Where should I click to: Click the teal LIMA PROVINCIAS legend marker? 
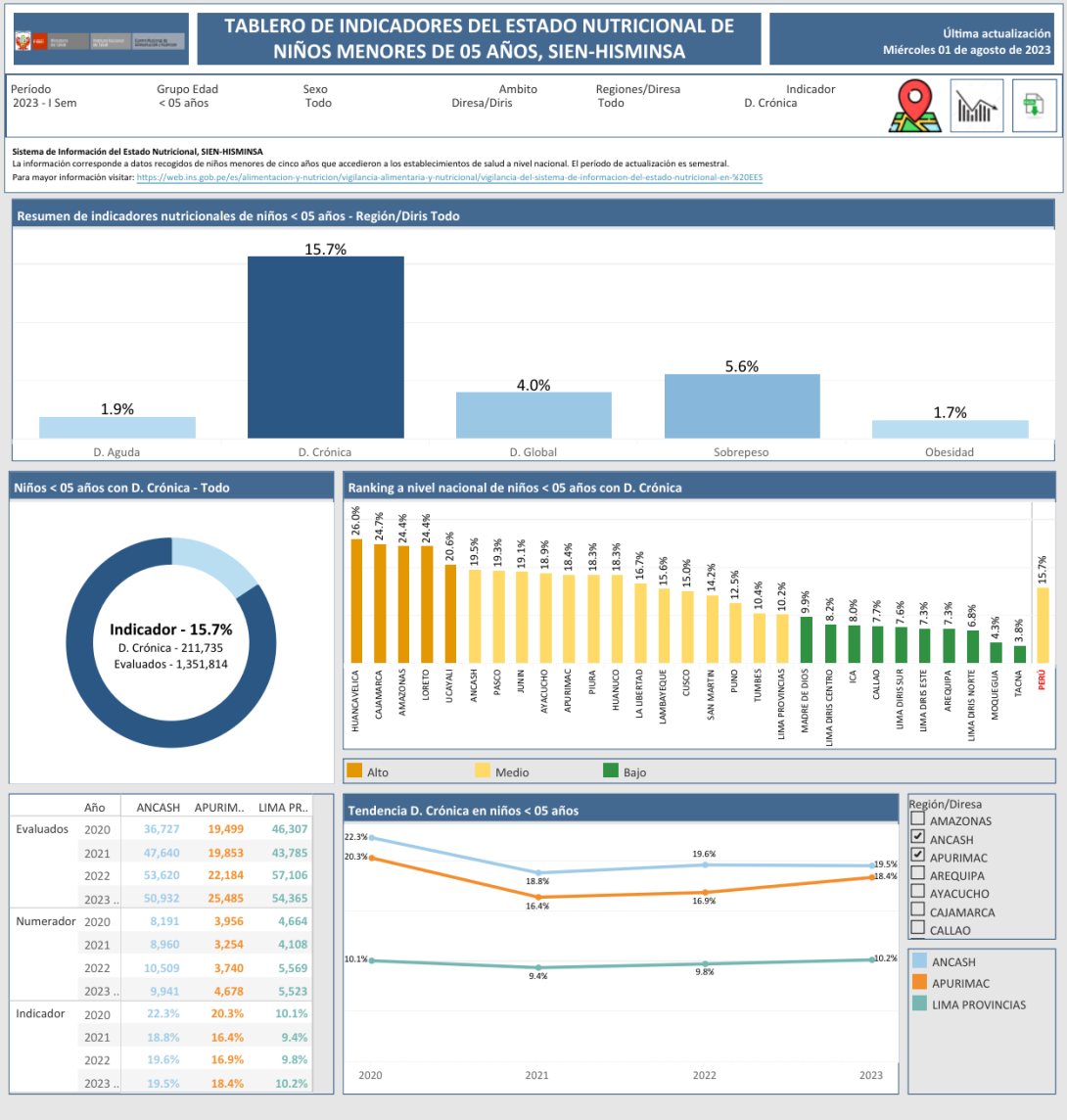tap(918, 1003)
